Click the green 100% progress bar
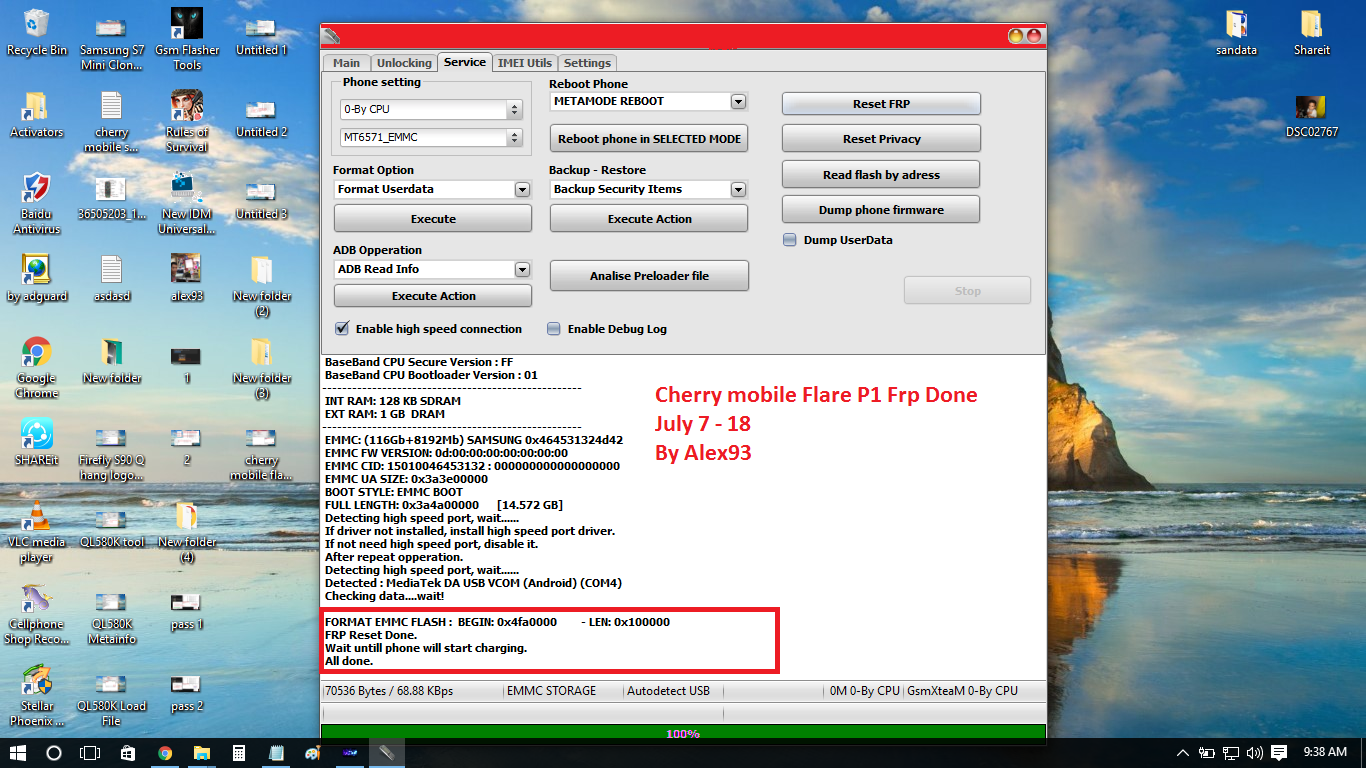The height and width of the screenshot is (768, 1366). click(x=683, y=733)
